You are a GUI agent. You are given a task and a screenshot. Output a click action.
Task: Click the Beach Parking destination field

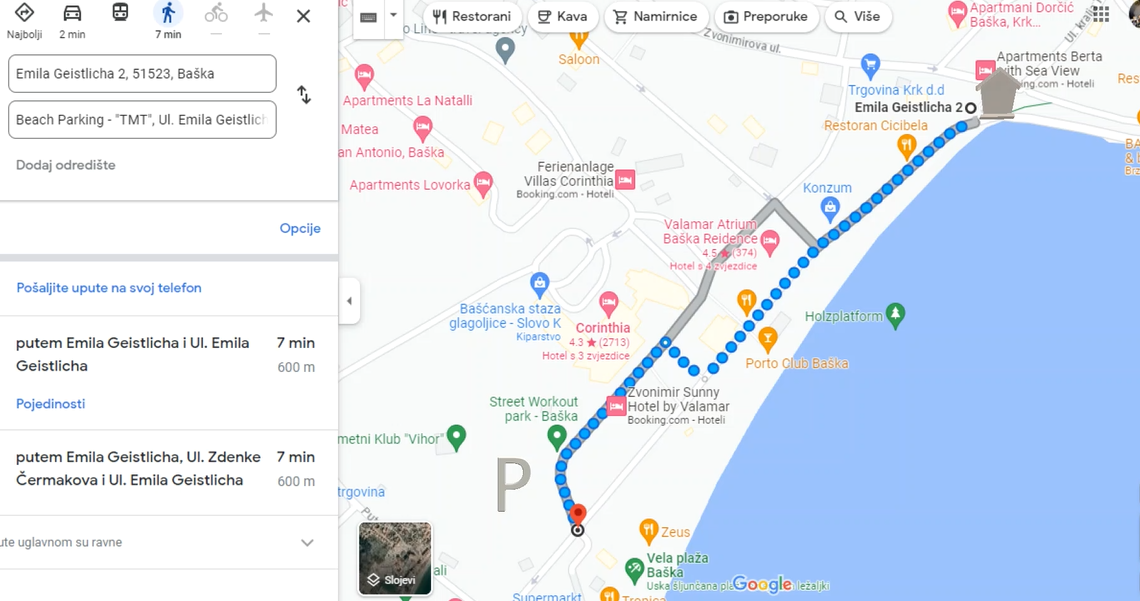pos(142,119)
